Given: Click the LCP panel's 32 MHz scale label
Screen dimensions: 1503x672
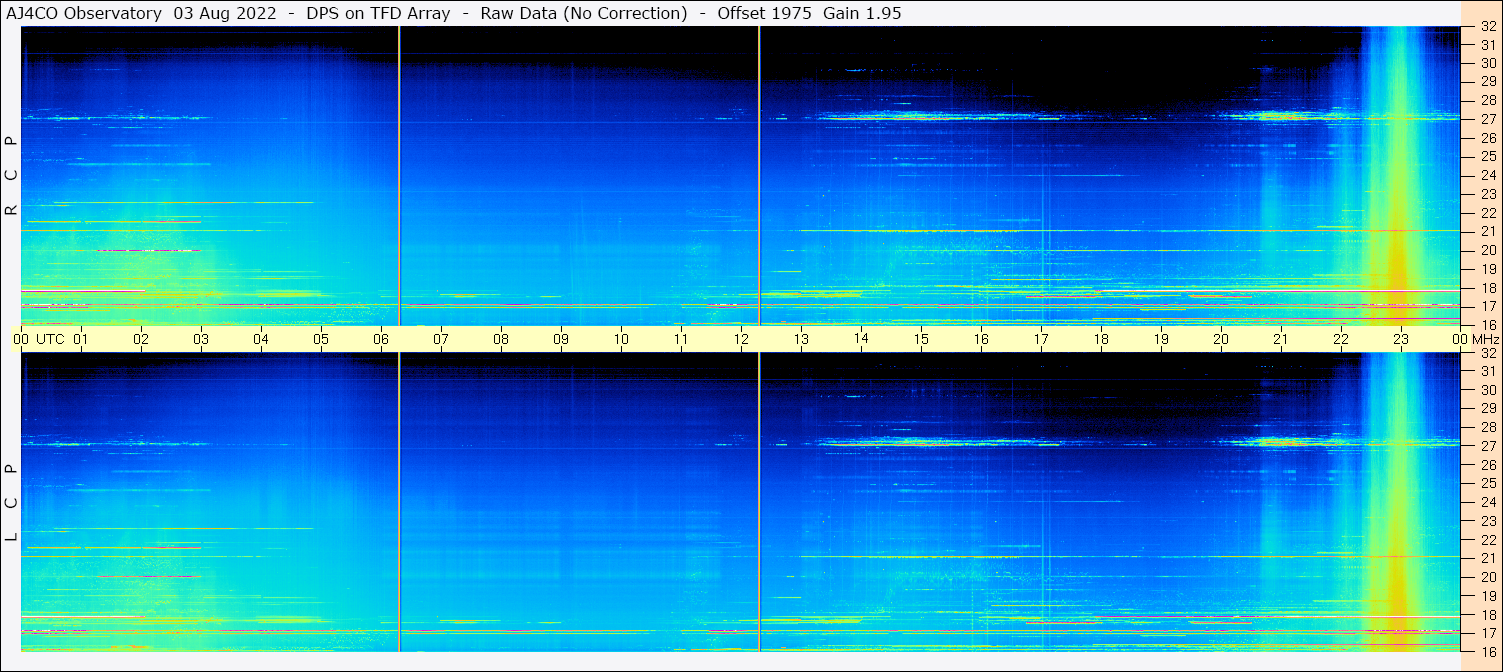Looking at the screenshot, I should 1487,353.
